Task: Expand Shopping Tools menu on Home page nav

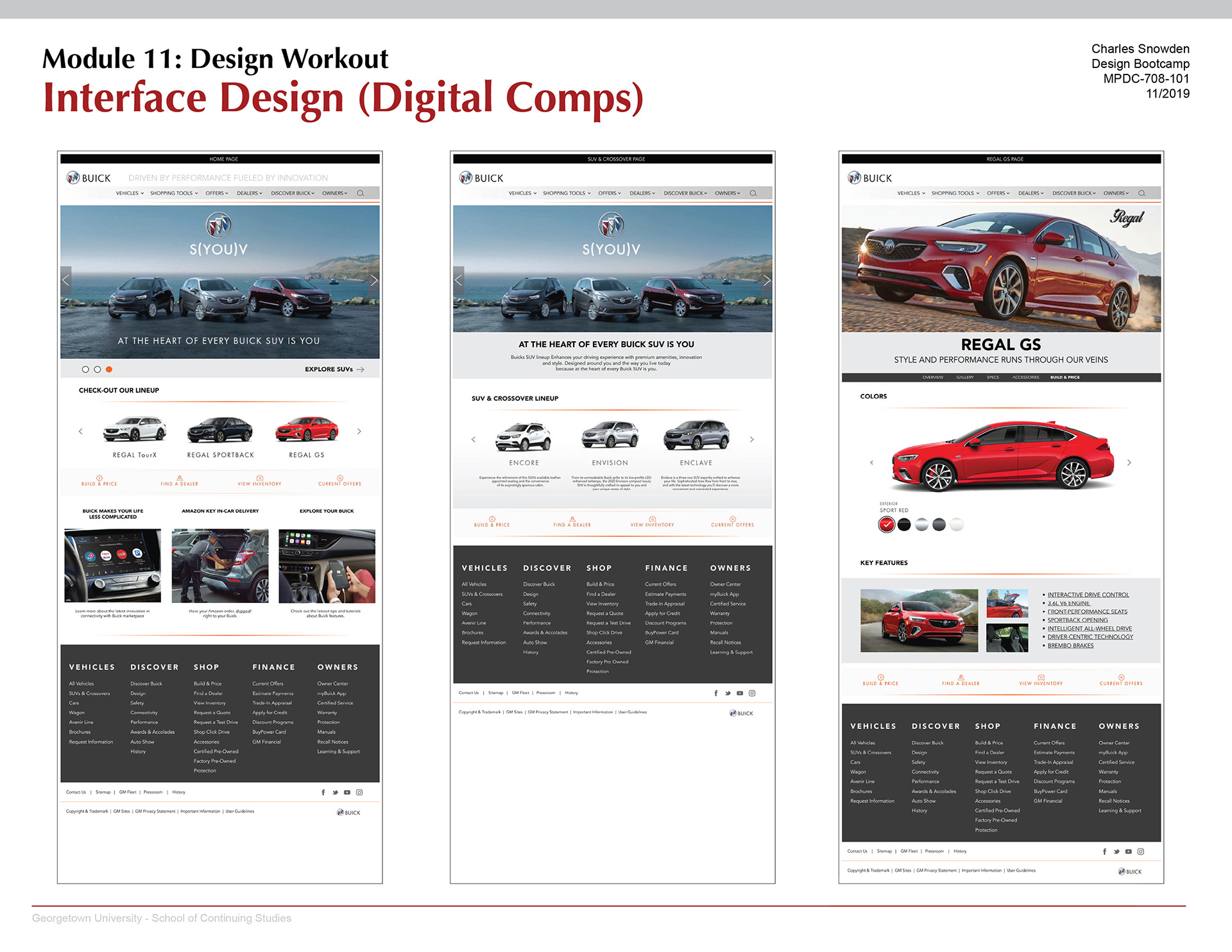Action: [174, 193]
